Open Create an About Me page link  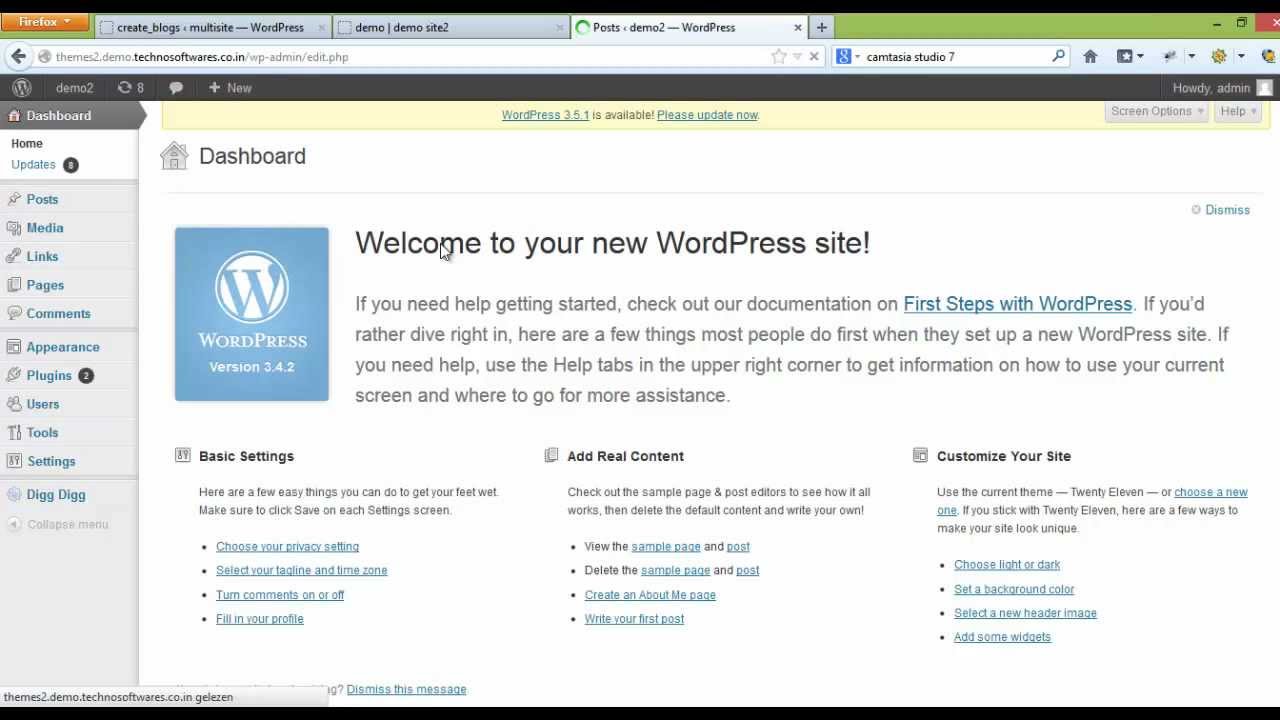pyautogui.click(x=650, y=595)
